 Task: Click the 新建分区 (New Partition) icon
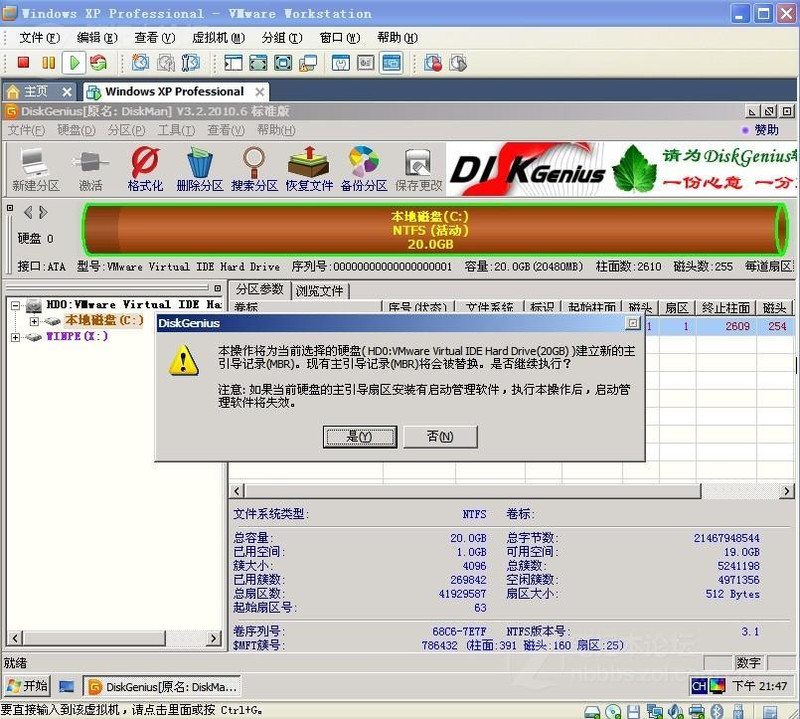(35, 169)
